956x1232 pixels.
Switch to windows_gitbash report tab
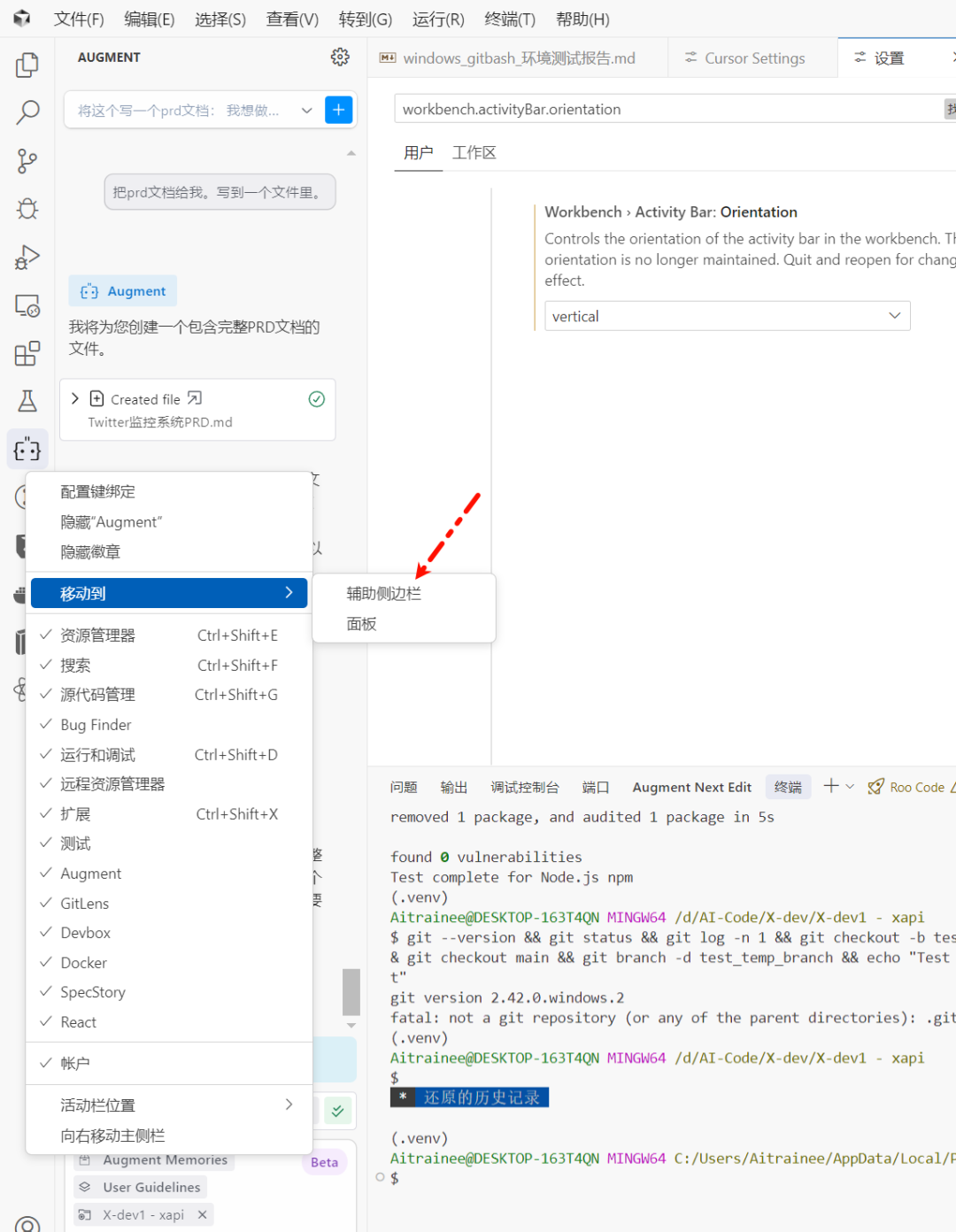[x=518, y=58]
